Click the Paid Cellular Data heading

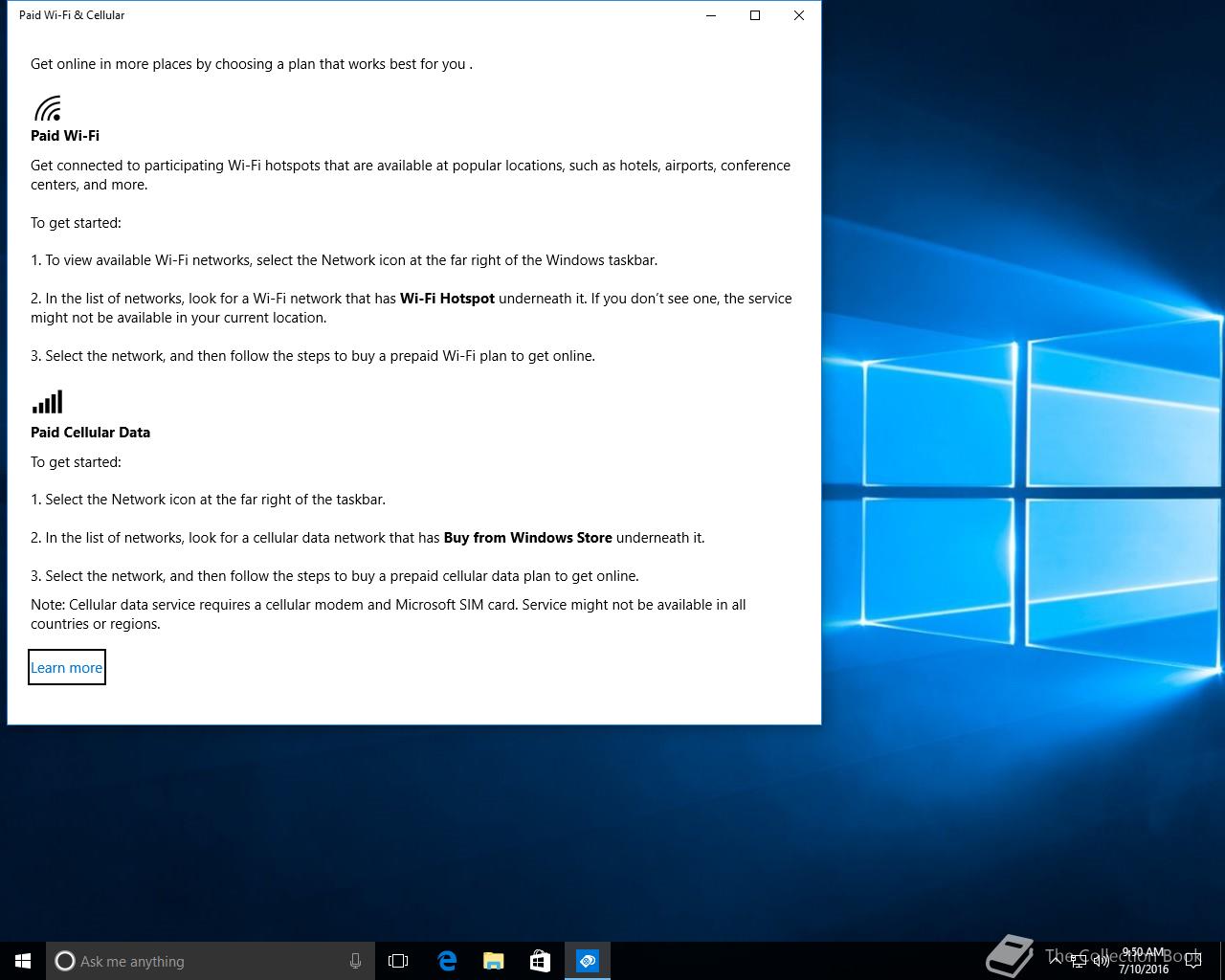[x=90, y=433]
